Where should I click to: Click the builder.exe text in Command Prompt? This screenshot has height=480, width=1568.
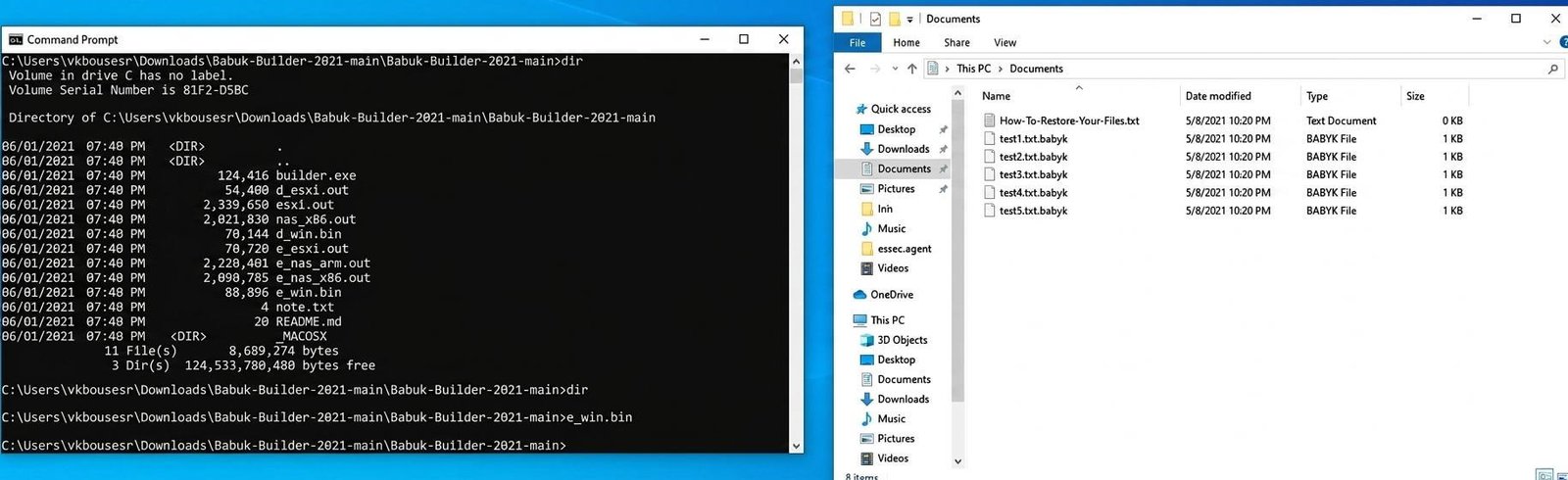[316, 175]
